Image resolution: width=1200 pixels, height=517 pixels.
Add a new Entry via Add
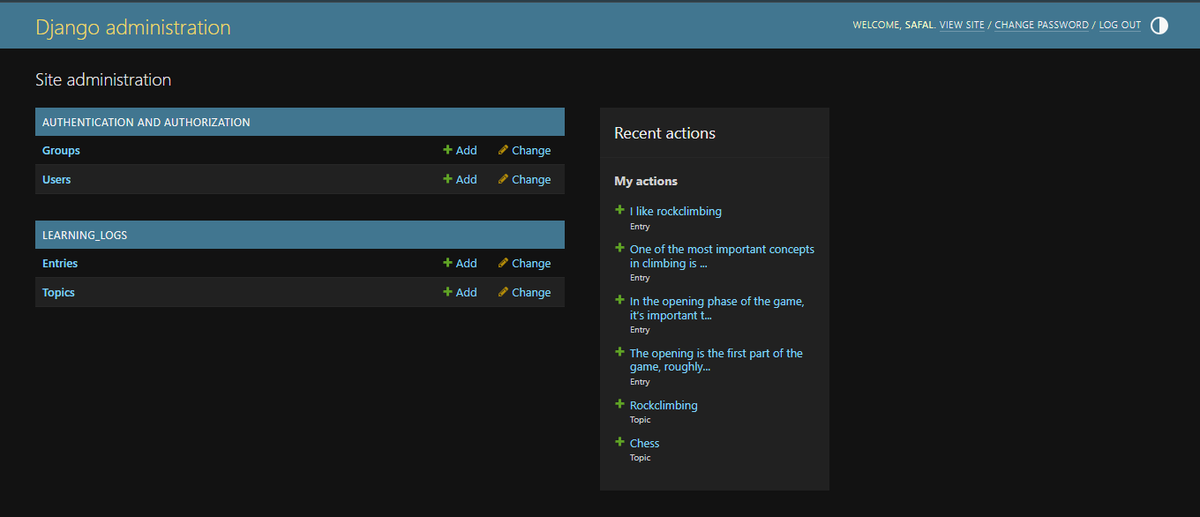click(460, 263)
